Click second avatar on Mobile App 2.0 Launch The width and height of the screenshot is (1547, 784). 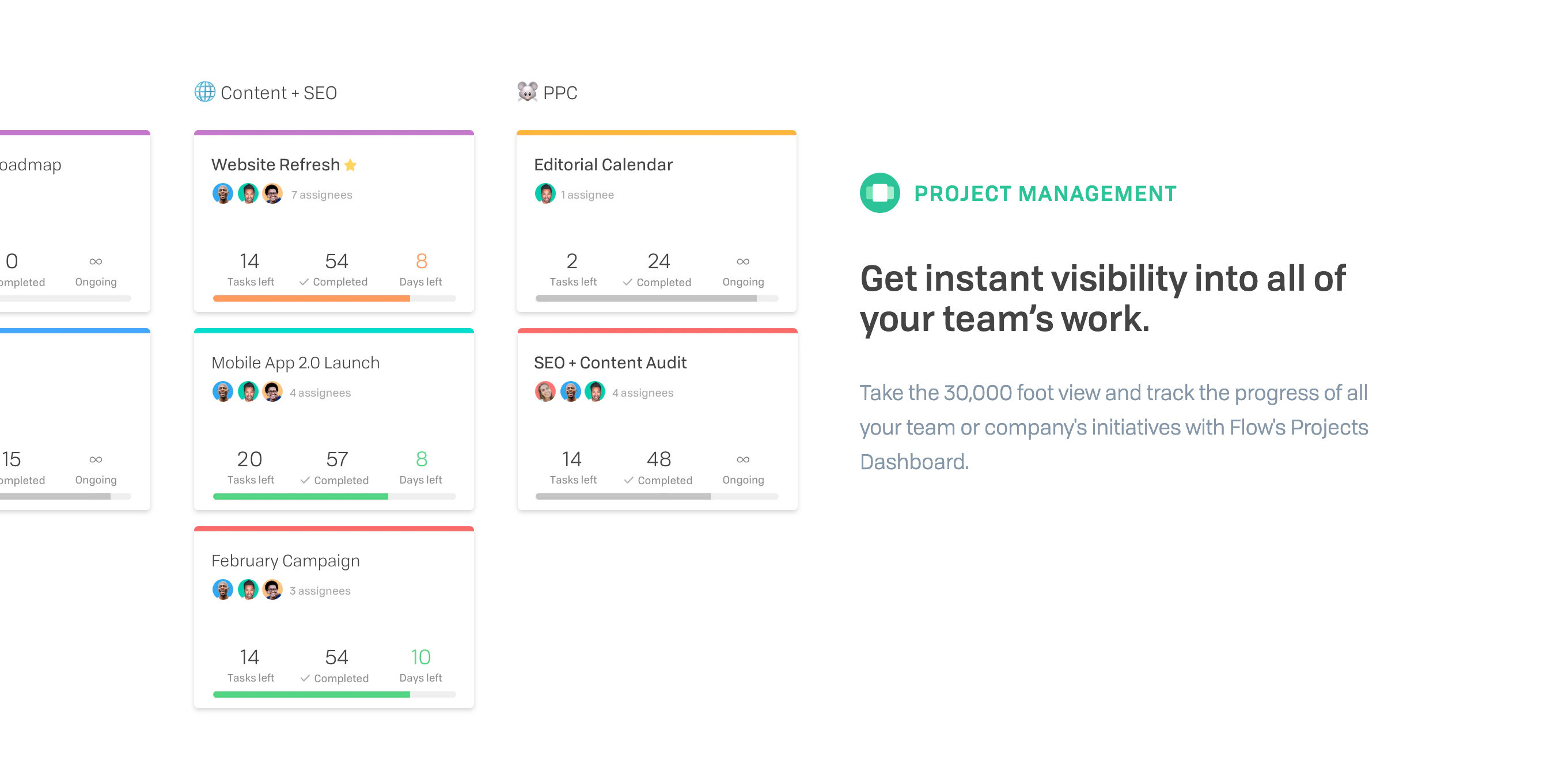(x=248, y=392)
